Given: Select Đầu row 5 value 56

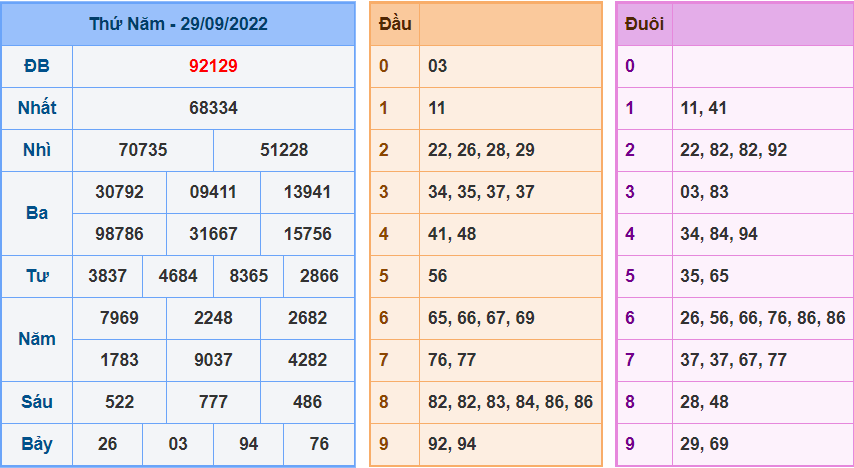Looking at the screenshot, I should click(437, 276).
